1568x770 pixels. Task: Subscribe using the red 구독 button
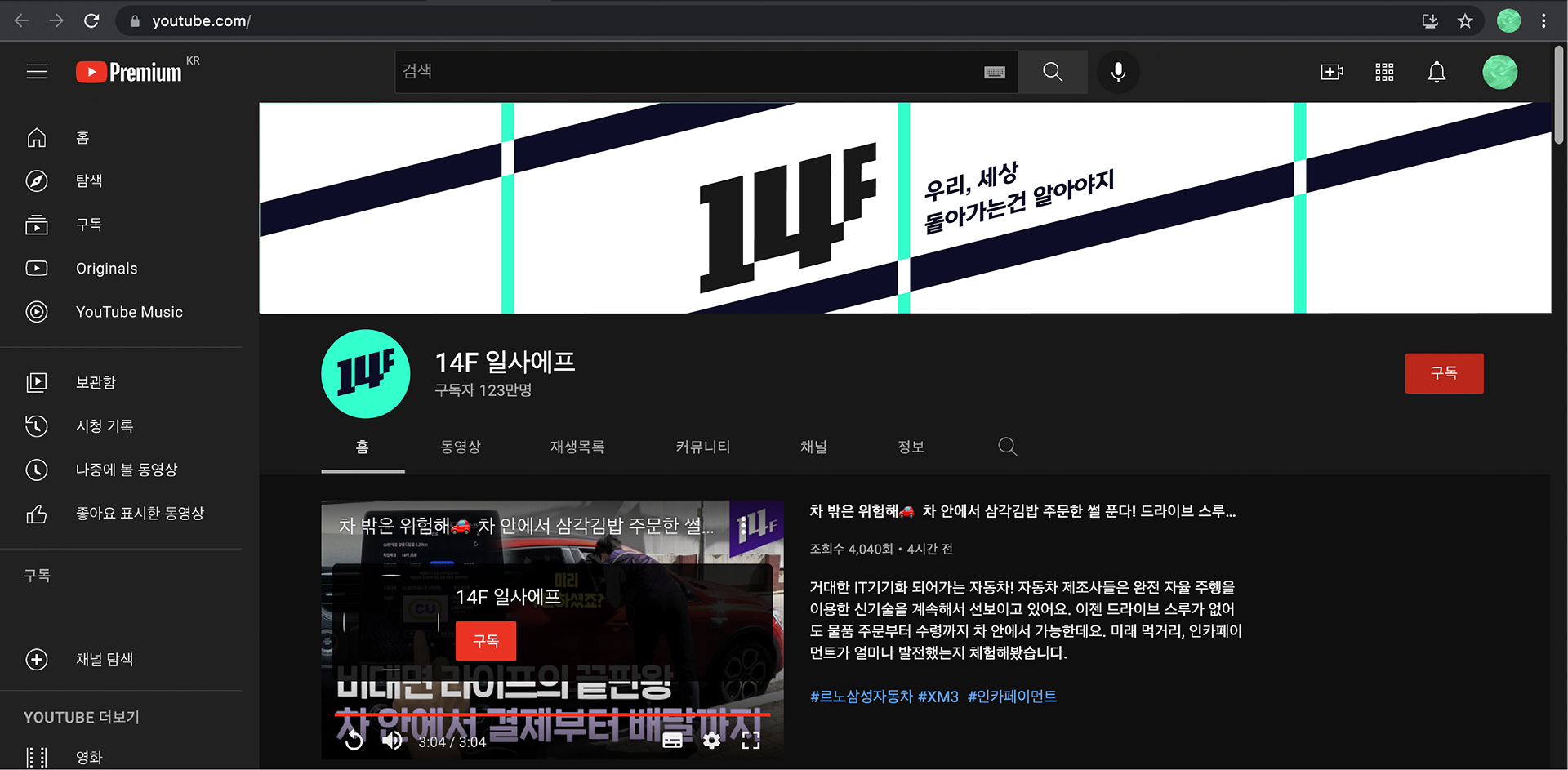point(1444,373)
